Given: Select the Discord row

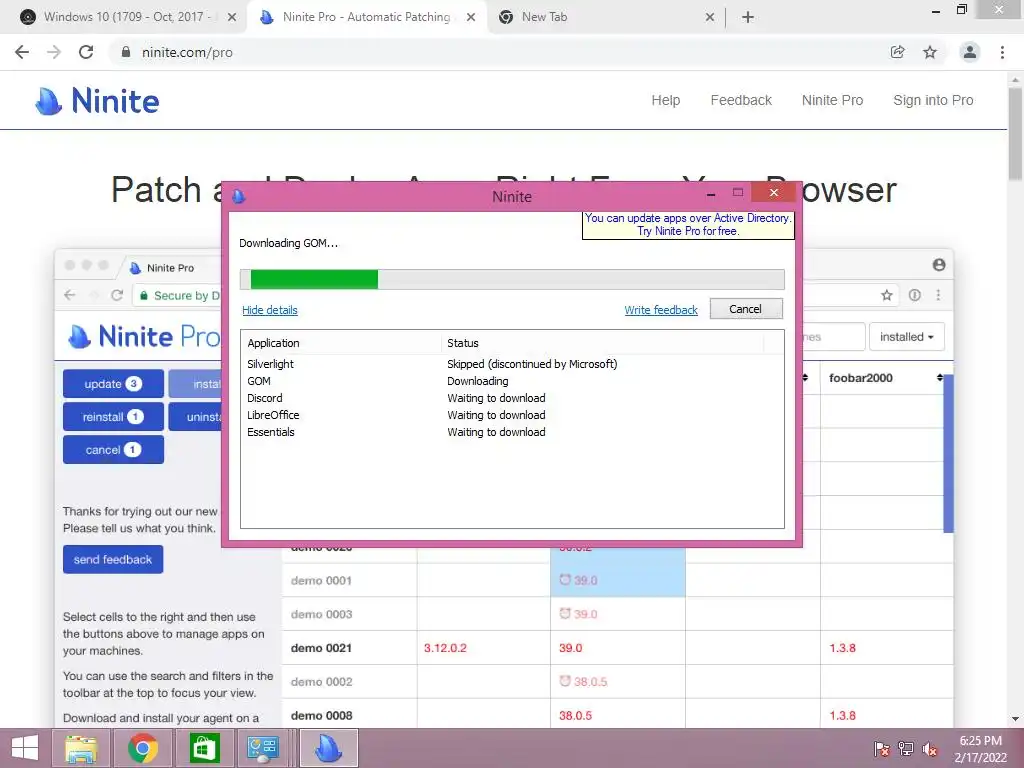Looking at the screenshot, I should [511, 398].
